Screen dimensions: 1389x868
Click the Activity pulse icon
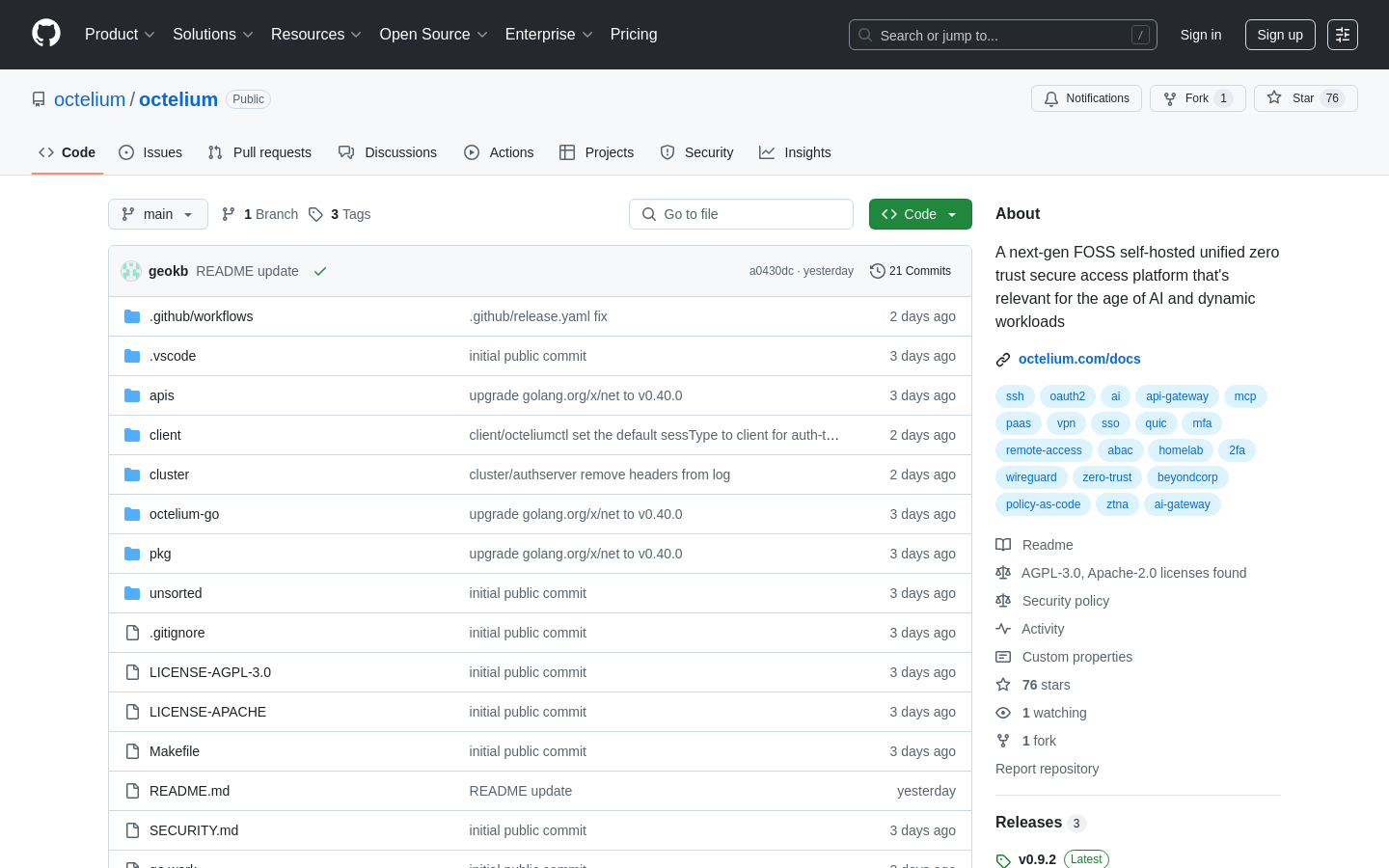point(1003,629)
